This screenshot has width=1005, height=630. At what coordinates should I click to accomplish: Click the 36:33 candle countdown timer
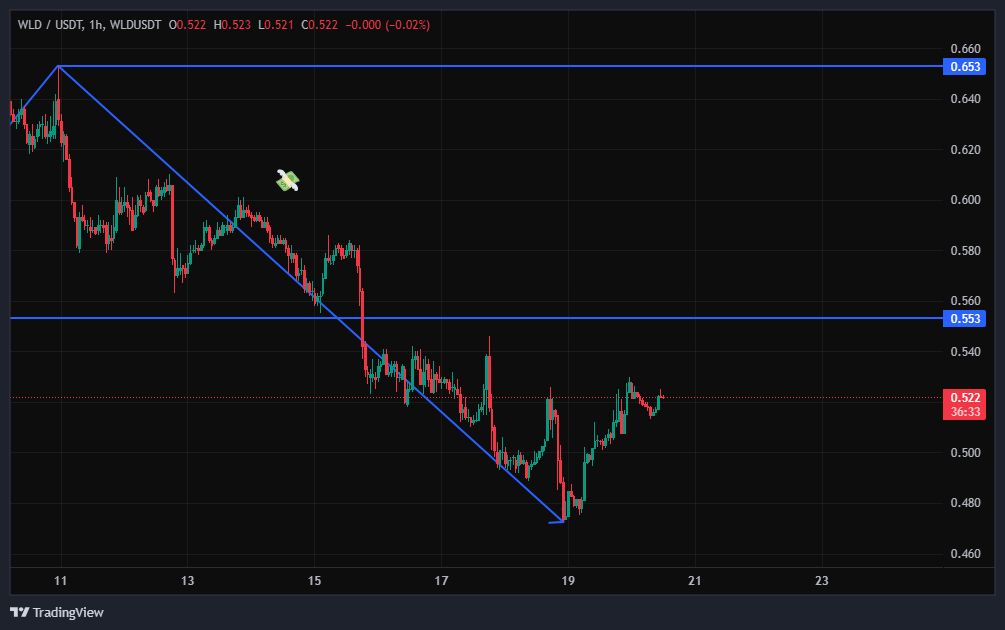(964, 411)
